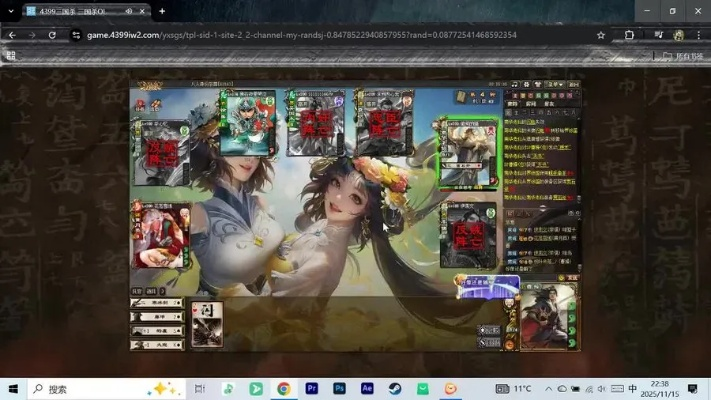Switch to Chrome on the taskbar
711x400 pixels.
[x=284, y=389]
